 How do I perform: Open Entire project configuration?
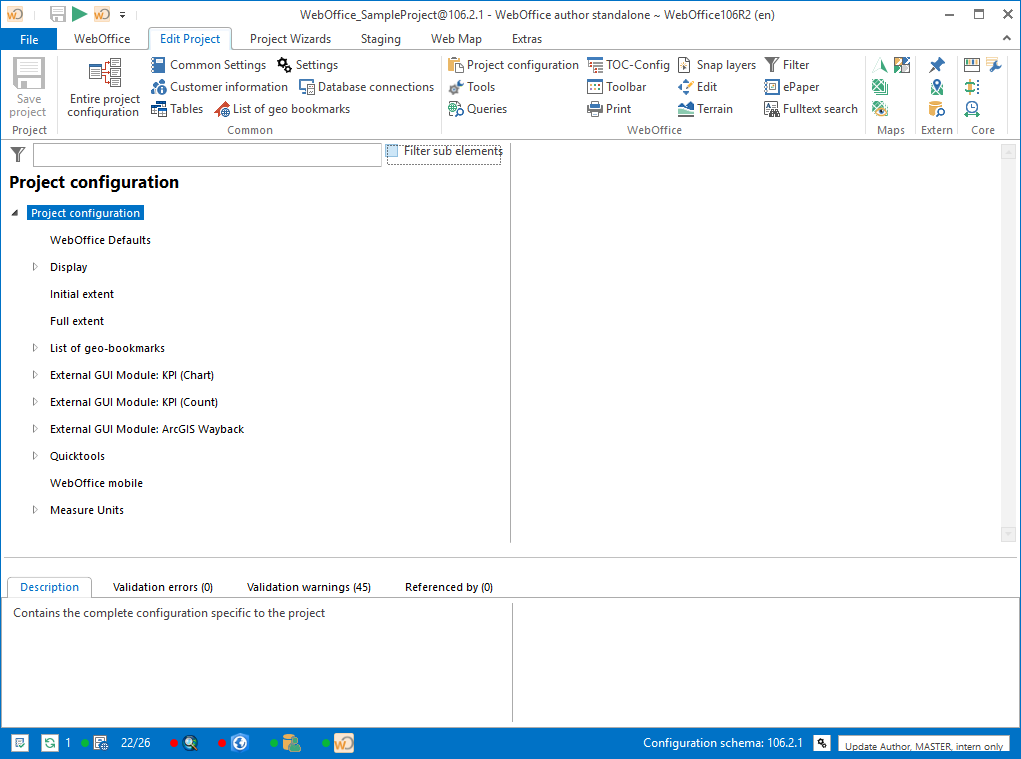tap(101, 86)
